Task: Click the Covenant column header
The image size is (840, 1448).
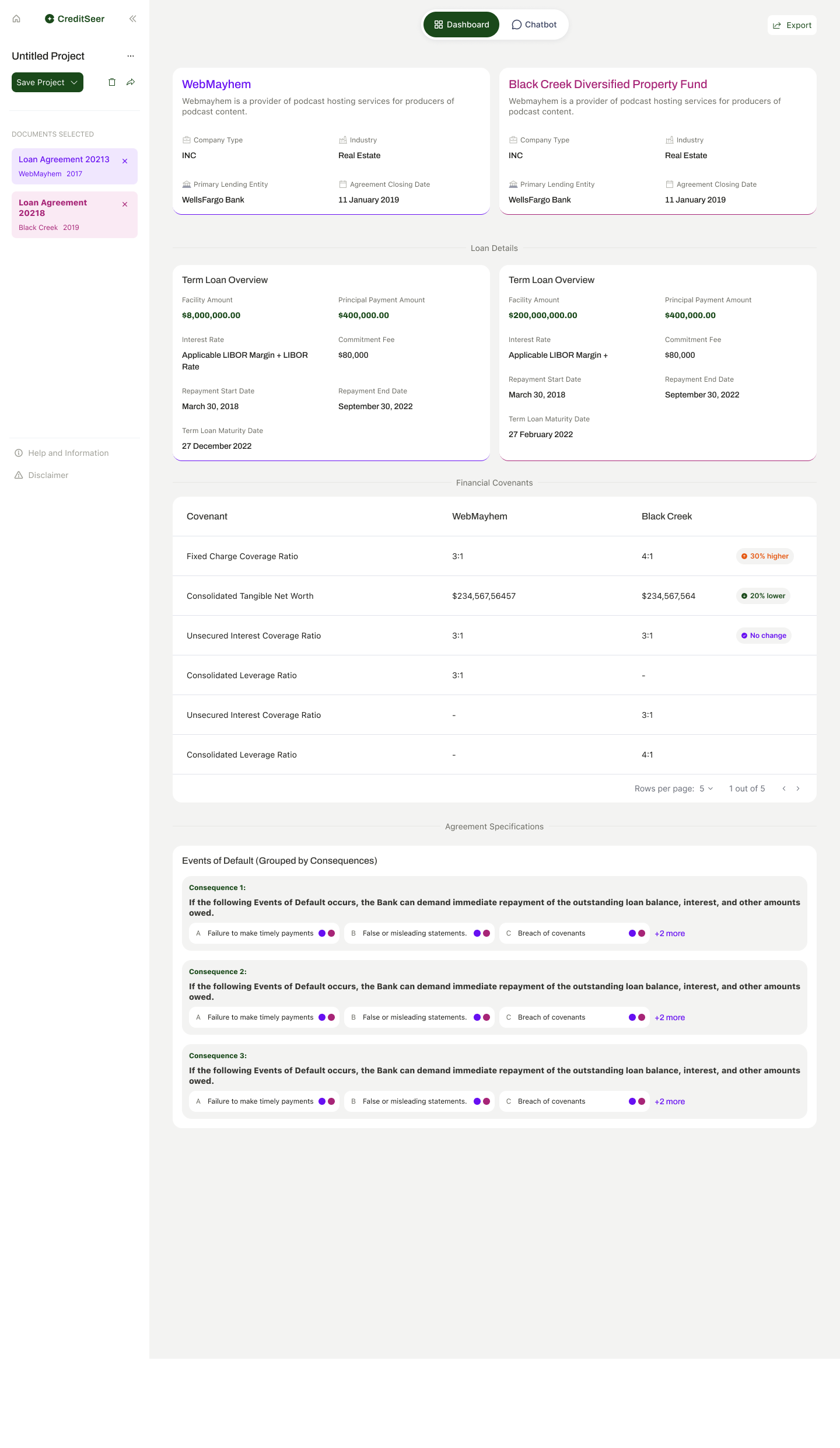Action: [x=207, y=517]
